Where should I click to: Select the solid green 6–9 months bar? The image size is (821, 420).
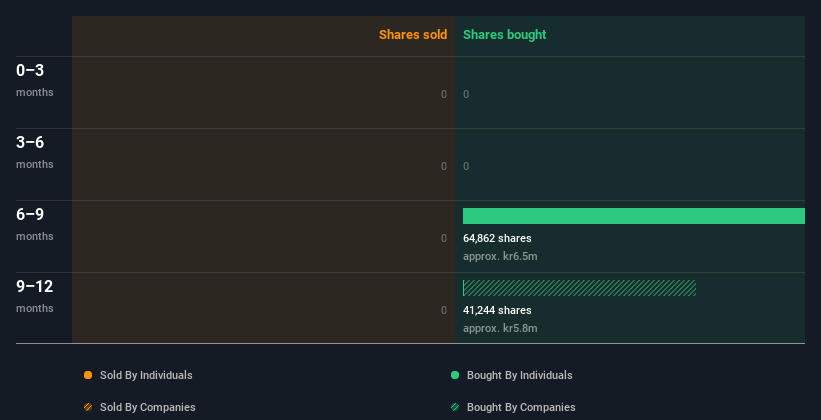pos(634,216)
